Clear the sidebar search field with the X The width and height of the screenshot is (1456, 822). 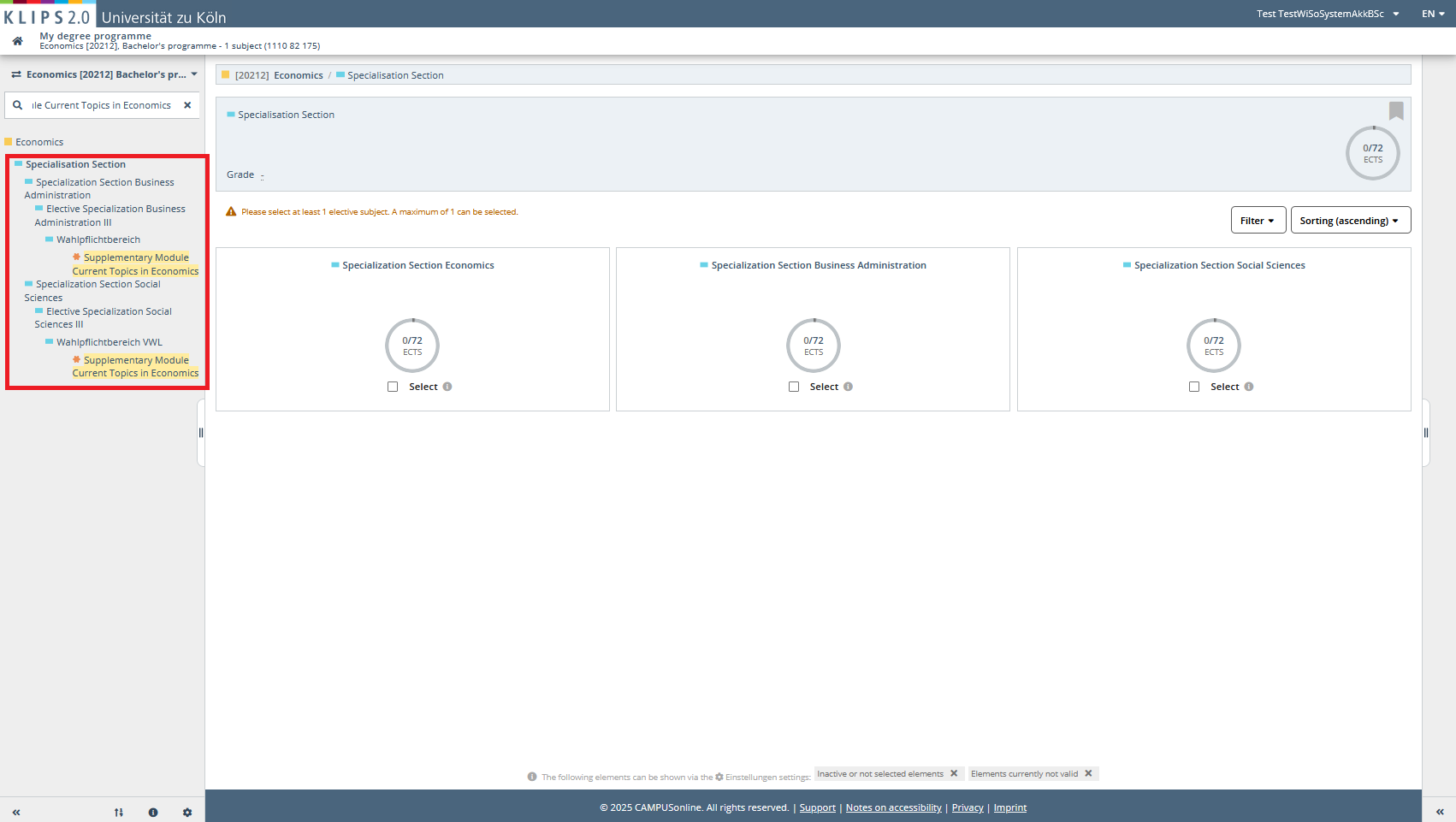point(187,105)
